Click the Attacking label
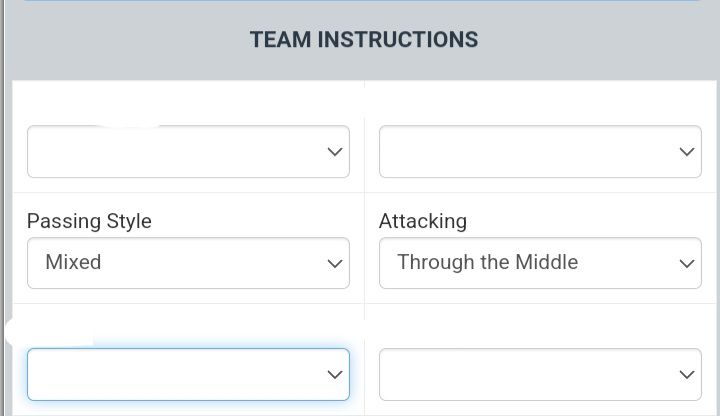This screenshot has width=720, height=416. tap(423, 221)
